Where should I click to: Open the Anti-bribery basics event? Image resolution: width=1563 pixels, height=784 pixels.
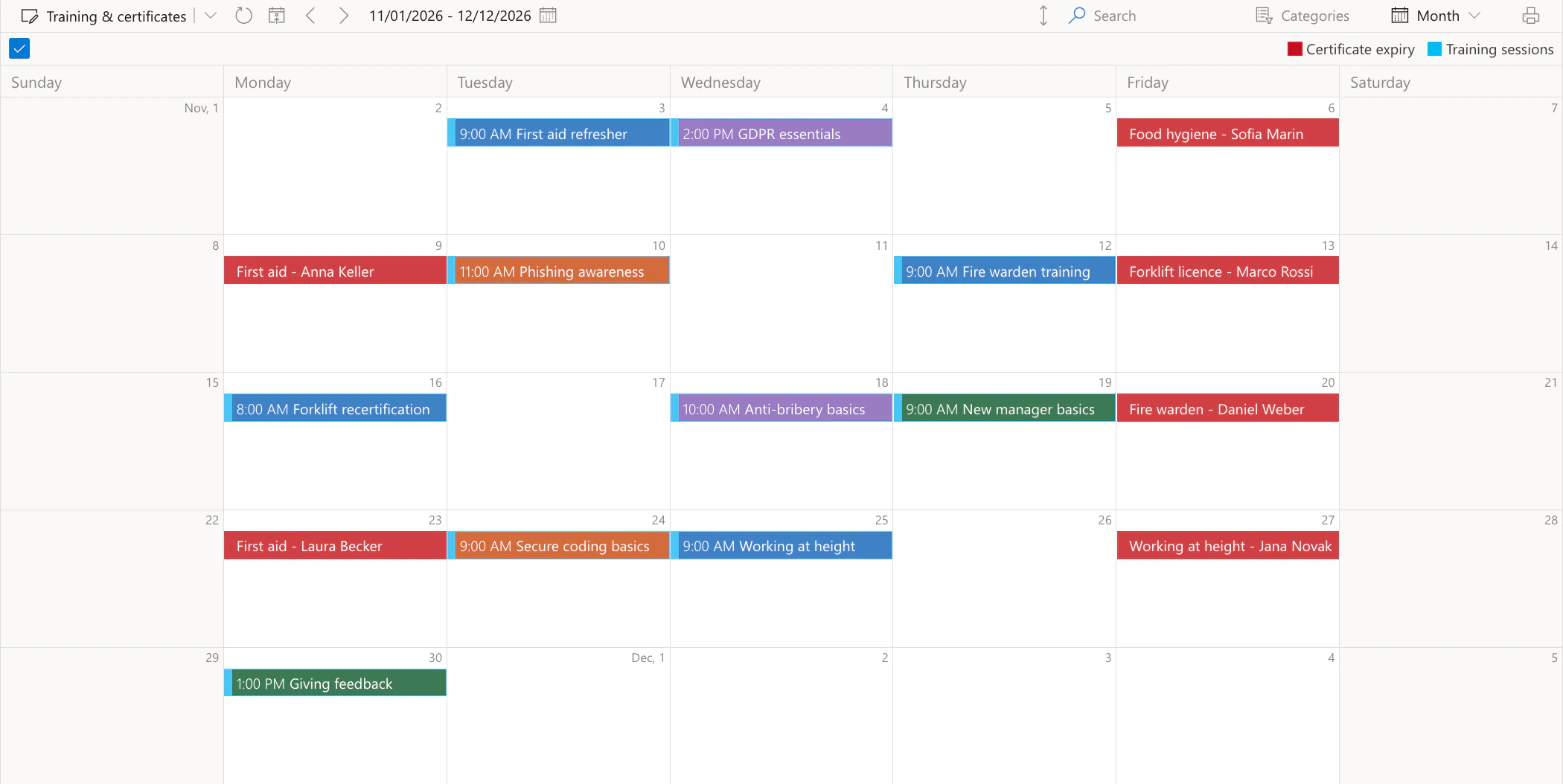point(781,408)
